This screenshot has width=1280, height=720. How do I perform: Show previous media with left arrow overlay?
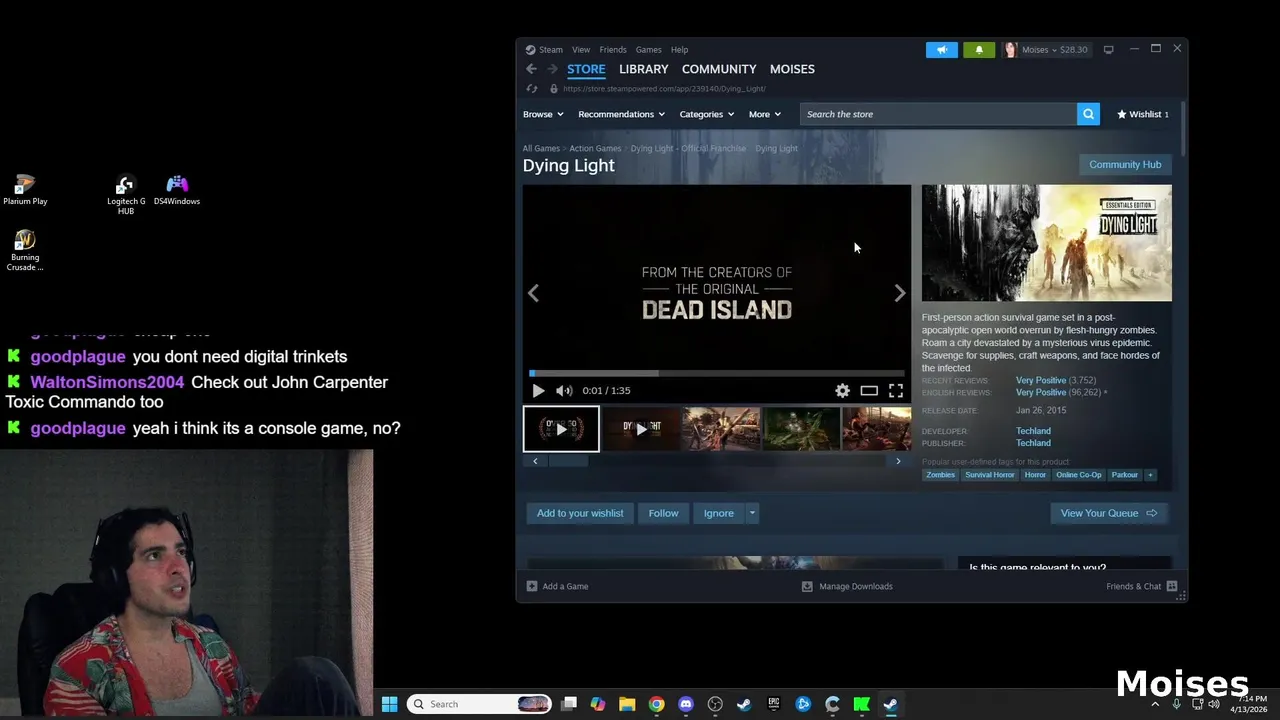(x=533, y=293)
